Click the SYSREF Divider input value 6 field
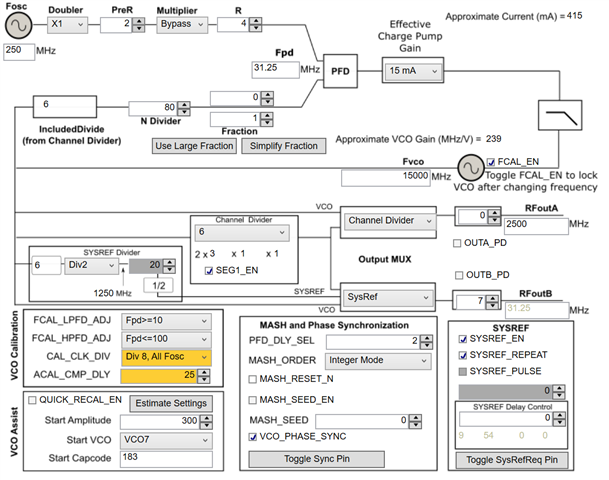 click(47, 265)
